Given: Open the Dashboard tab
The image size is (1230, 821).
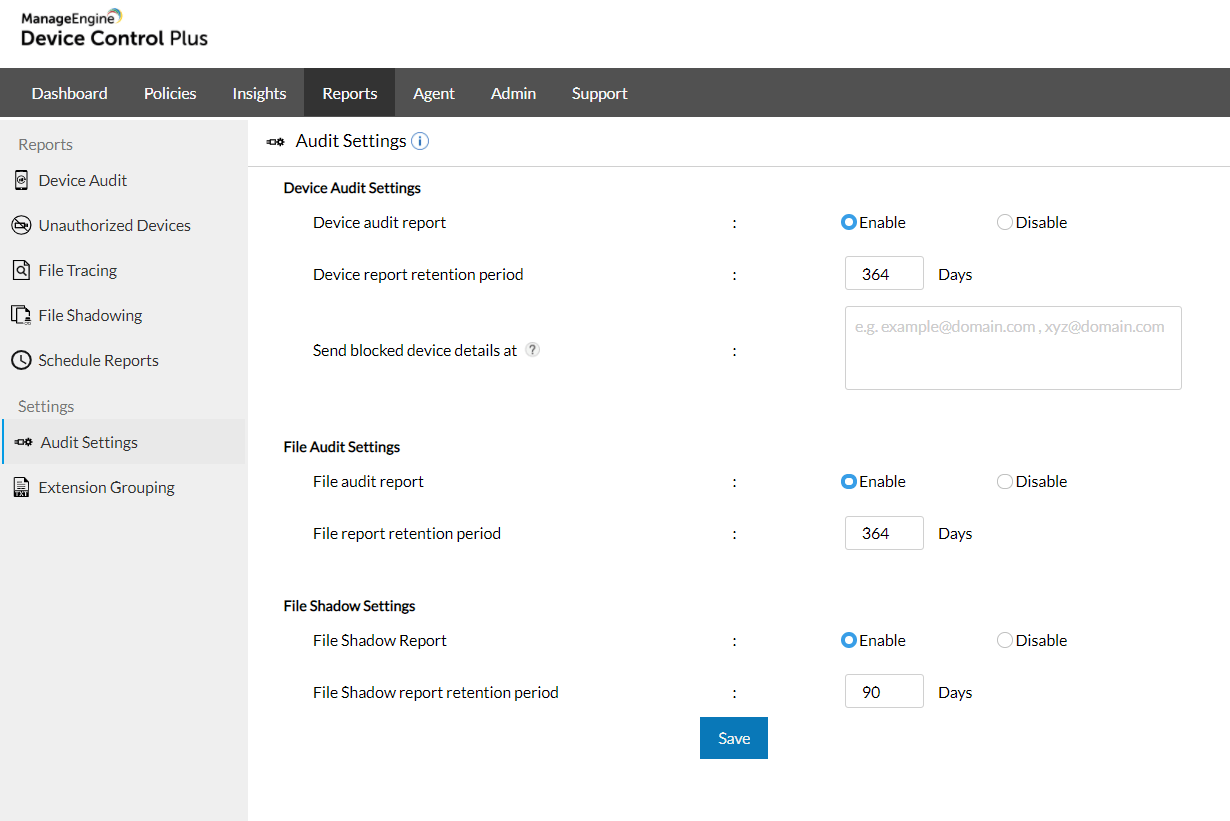Looking at the screenshot, I should click(70, 93).
